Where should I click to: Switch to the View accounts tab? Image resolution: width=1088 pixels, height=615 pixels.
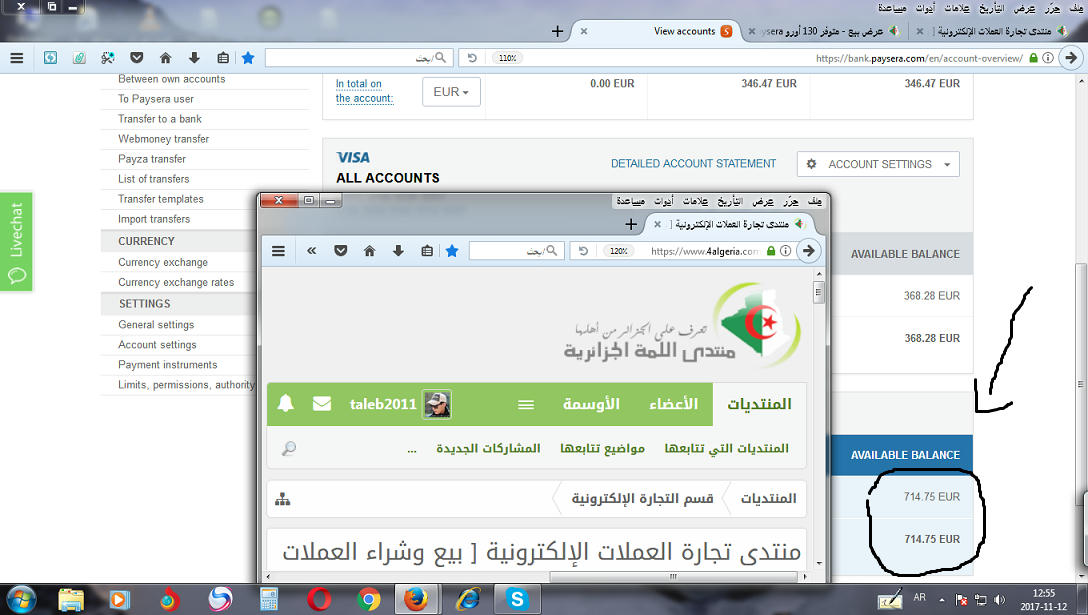pyautogui.click(x=684, y=31)
